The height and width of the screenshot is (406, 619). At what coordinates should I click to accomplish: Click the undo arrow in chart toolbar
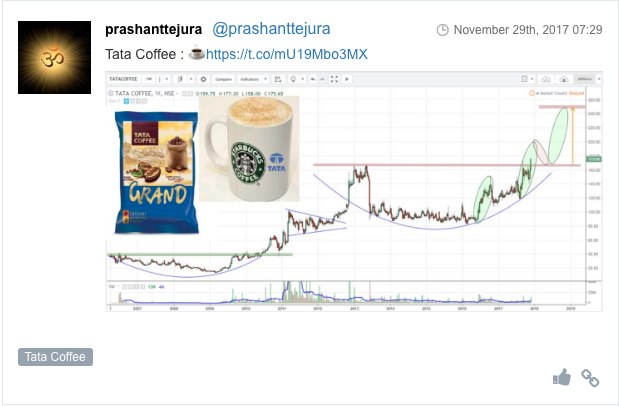coord(313,79)
